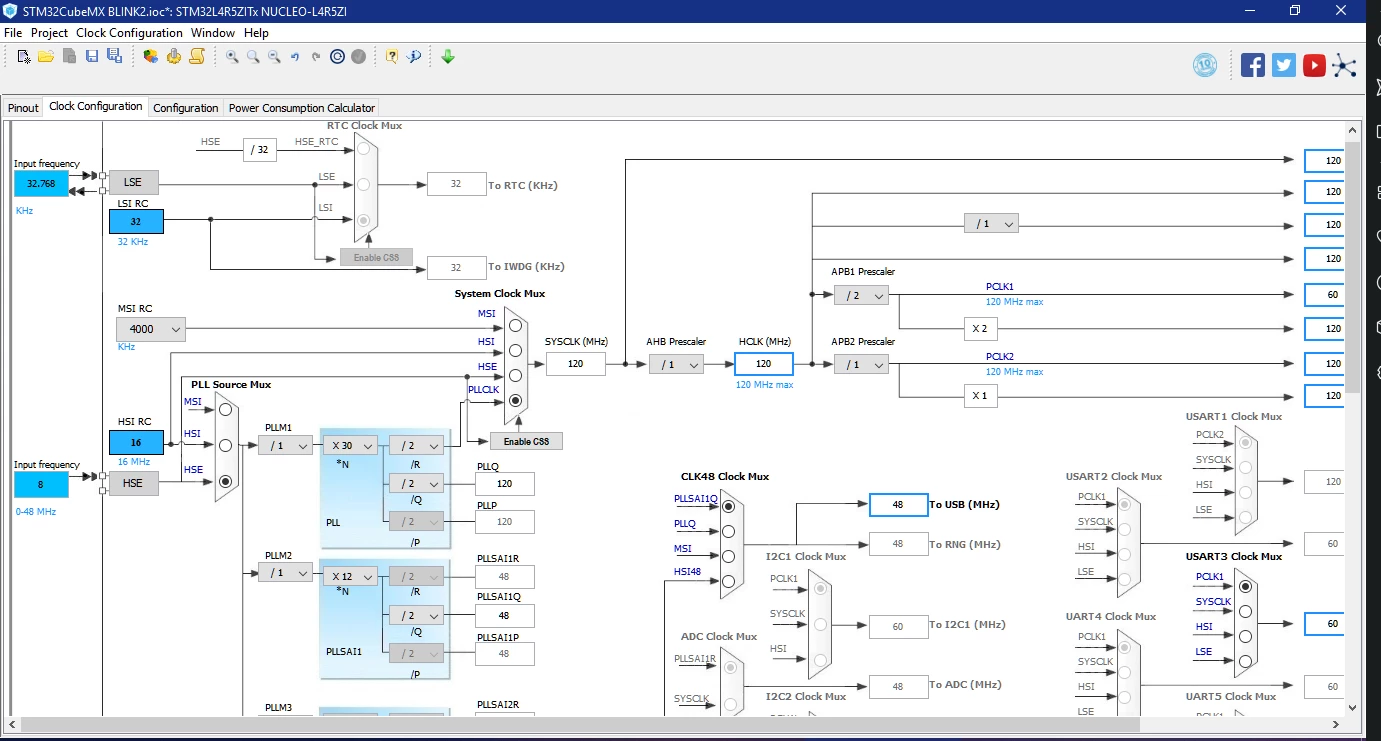Open the ST YouTube icon

click(x=1314, y=66)
